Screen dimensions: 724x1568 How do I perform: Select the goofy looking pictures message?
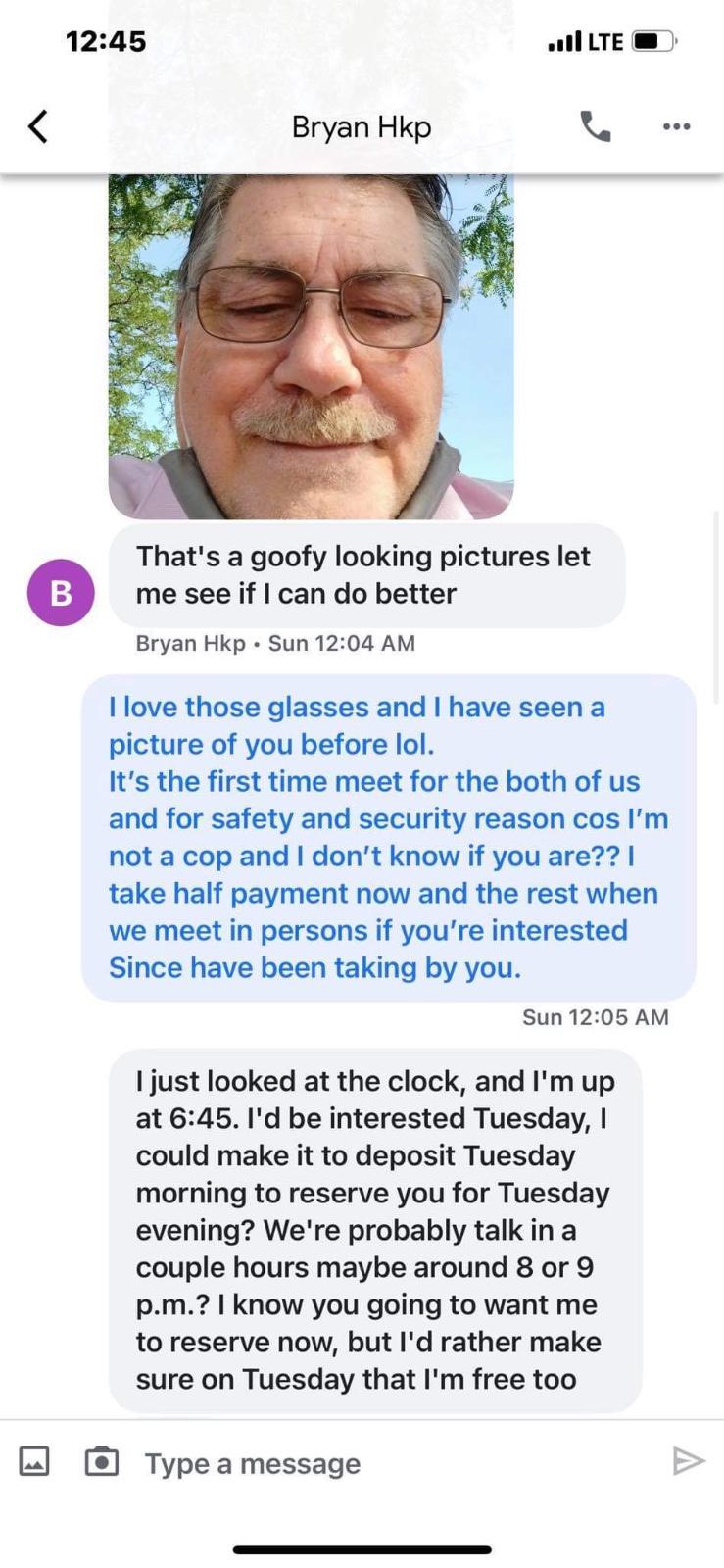366,575
